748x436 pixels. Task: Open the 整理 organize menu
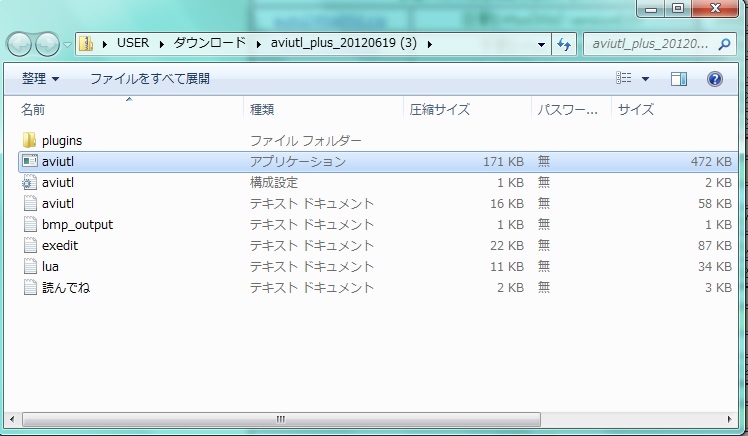pos(41,79)
